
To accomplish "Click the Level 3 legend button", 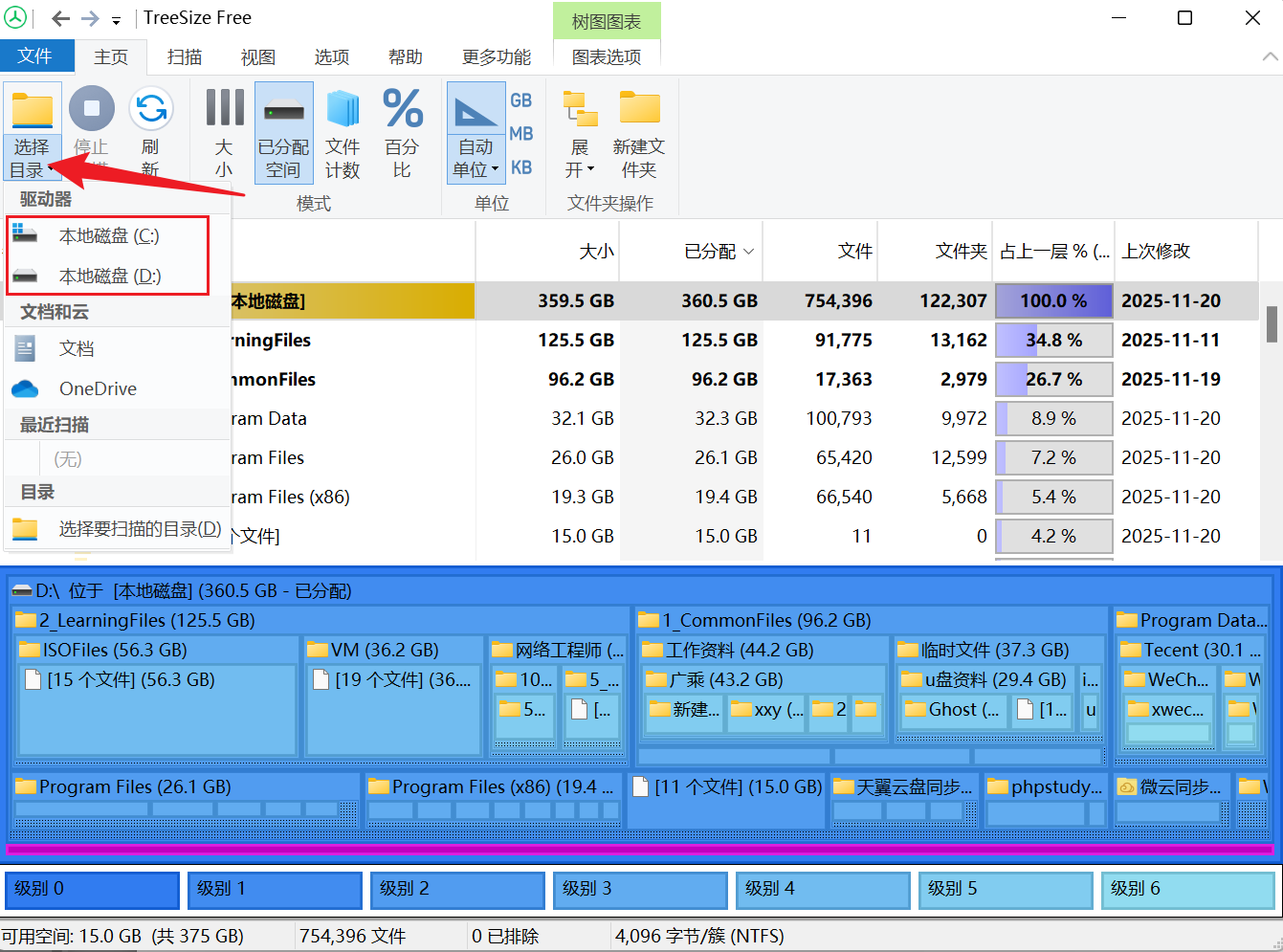I will tap(640, 889).
